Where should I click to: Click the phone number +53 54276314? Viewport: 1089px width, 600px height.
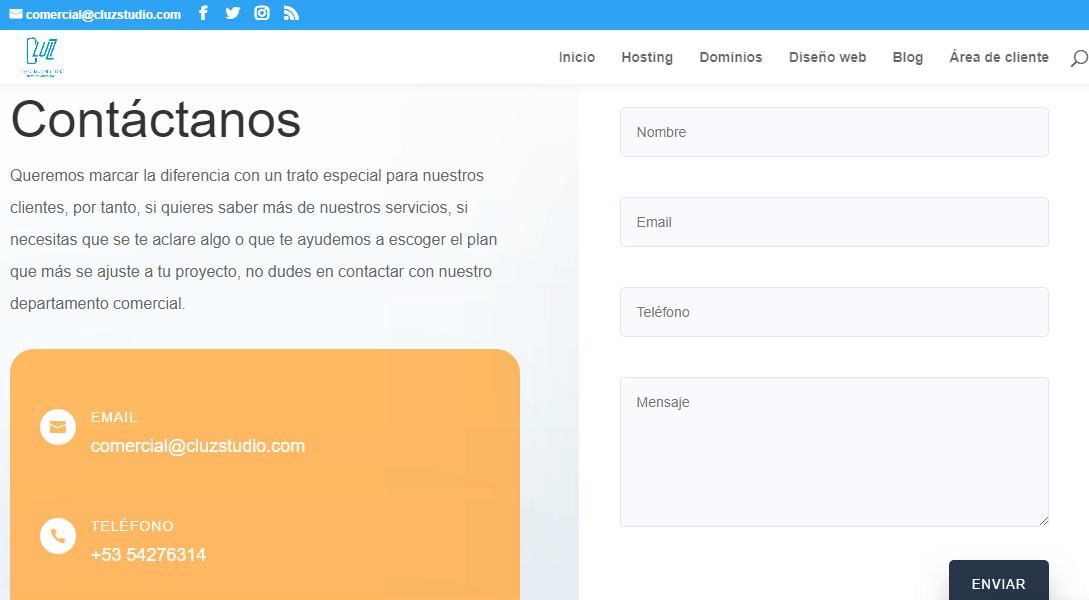pos(148,555)
